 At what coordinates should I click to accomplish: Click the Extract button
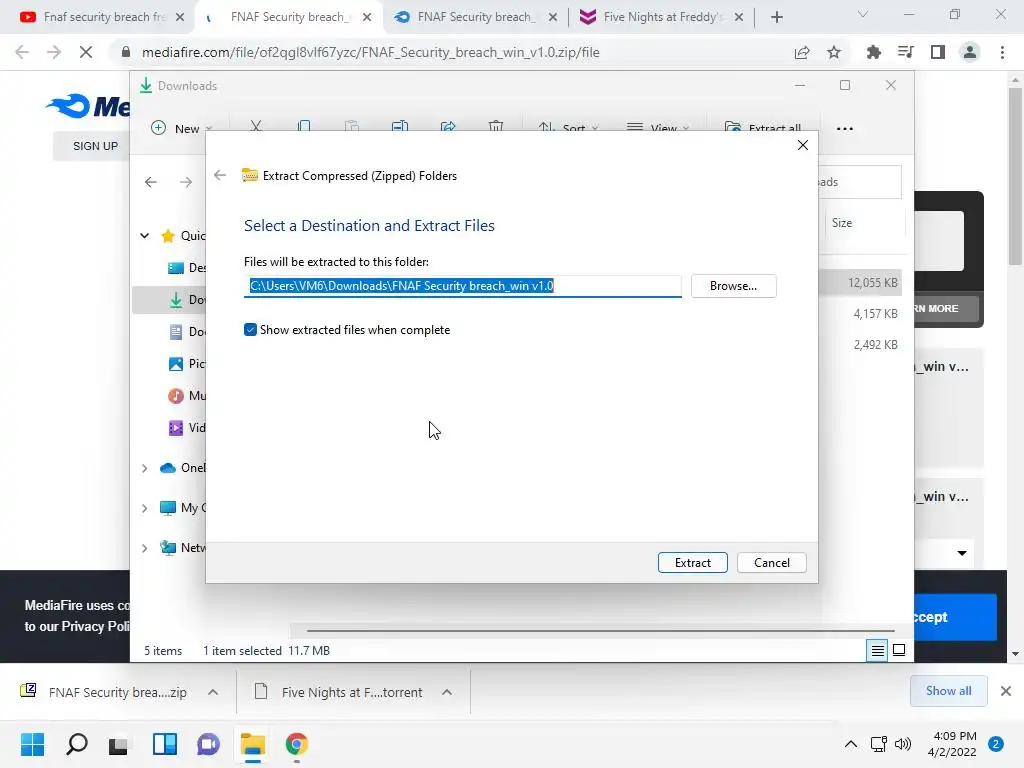point(692,562)
